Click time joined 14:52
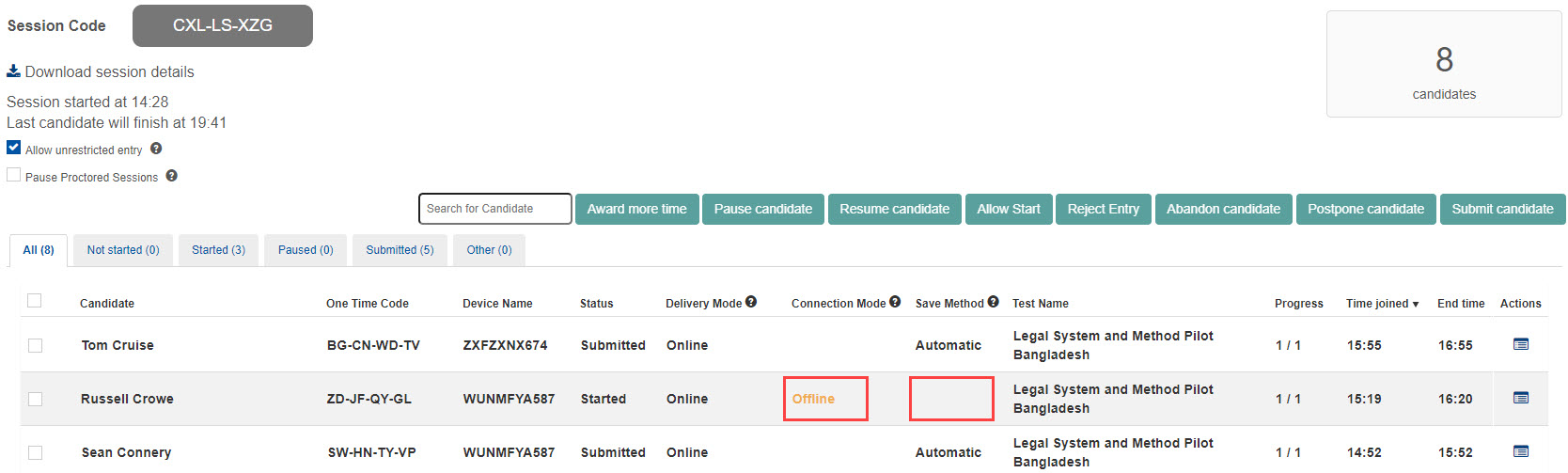The image size is (1568, 473). click(x=1364, y=452)
